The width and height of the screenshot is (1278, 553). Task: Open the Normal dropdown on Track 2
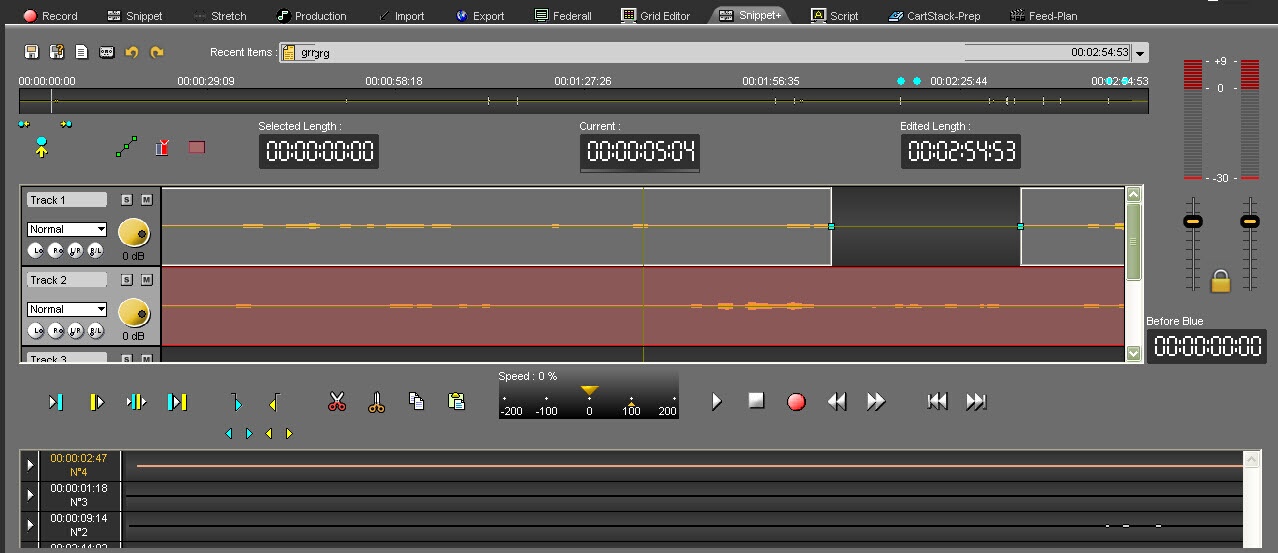pyautogui.click(x=67, y=309)
